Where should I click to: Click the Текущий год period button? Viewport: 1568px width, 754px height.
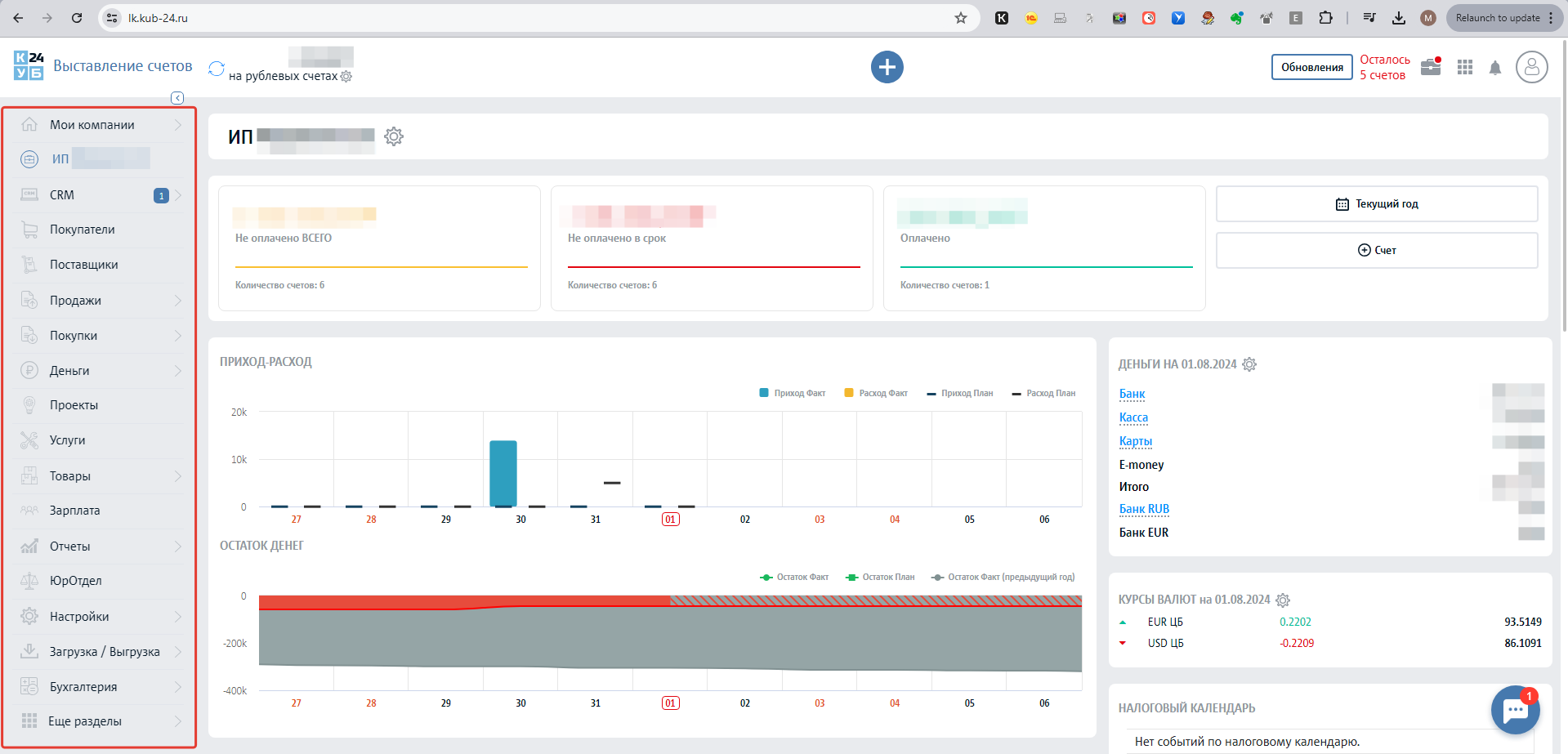click(1377, 204)
